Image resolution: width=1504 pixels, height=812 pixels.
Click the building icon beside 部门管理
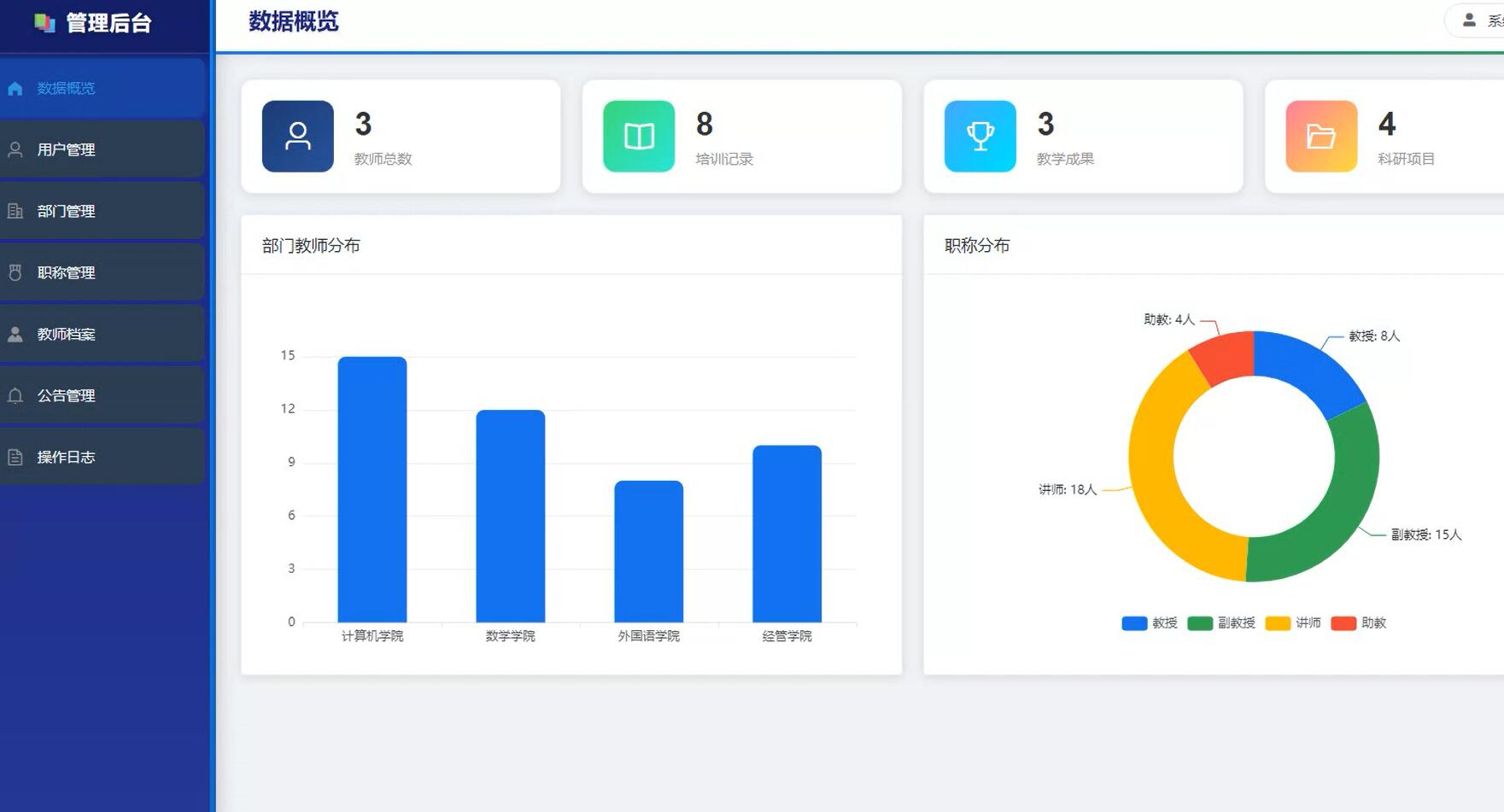(15, 211)
